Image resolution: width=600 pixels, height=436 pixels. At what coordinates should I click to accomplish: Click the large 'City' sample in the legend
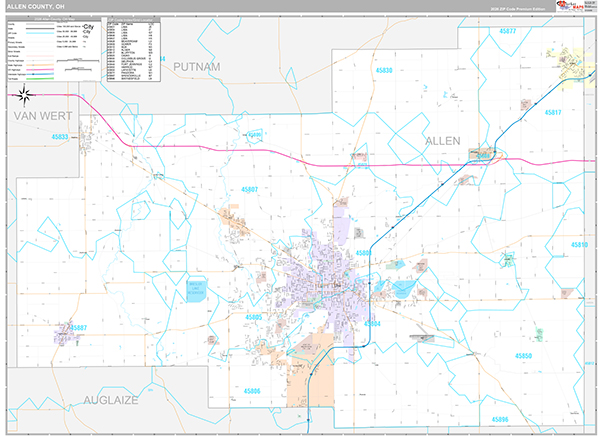88,27
